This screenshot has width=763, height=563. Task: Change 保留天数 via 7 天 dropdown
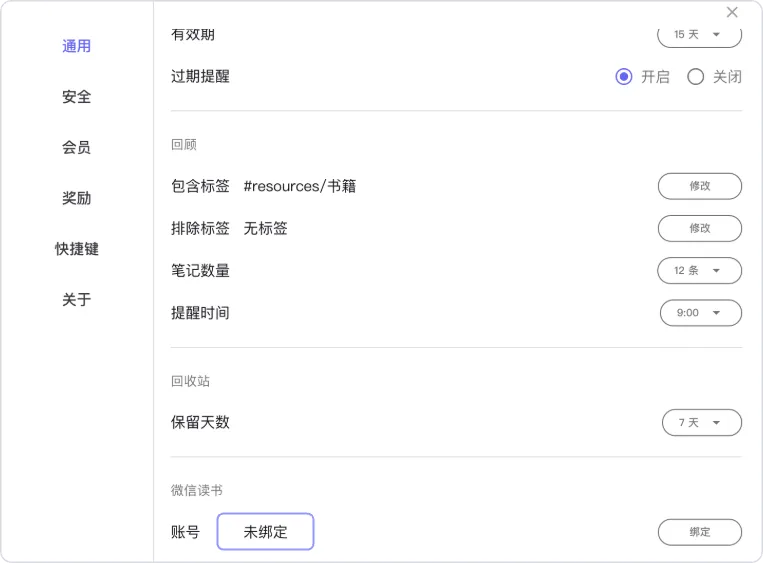tap(702, 422)
